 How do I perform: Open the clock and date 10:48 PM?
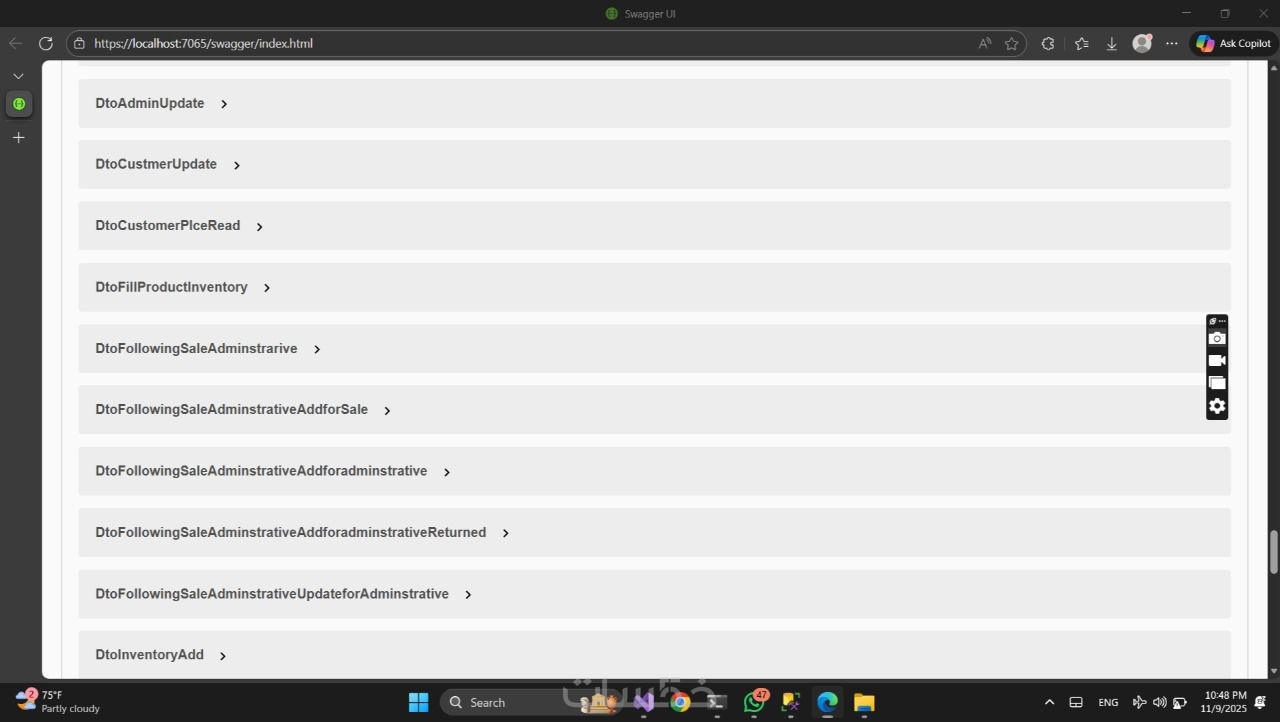coord(1225,702)
